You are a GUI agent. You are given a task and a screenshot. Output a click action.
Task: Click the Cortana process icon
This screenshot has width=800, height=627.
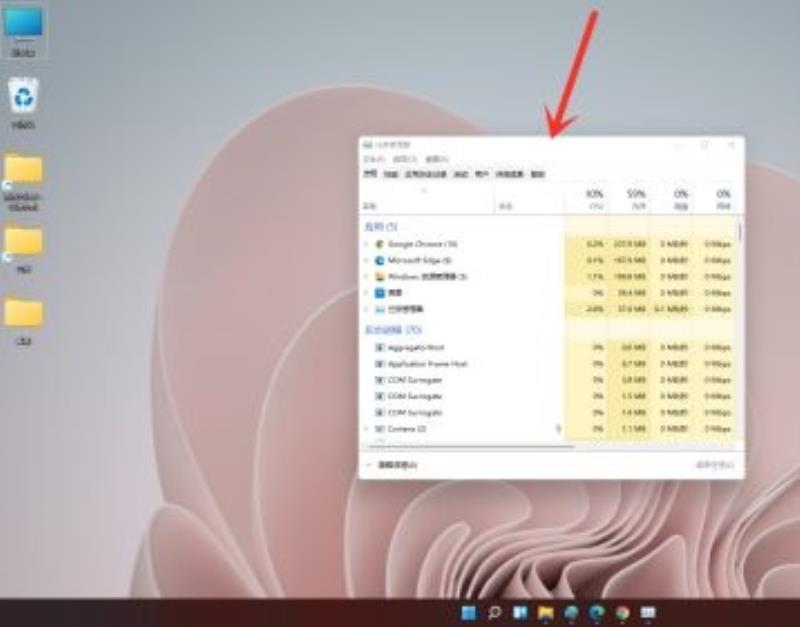[x=379, y=429]
